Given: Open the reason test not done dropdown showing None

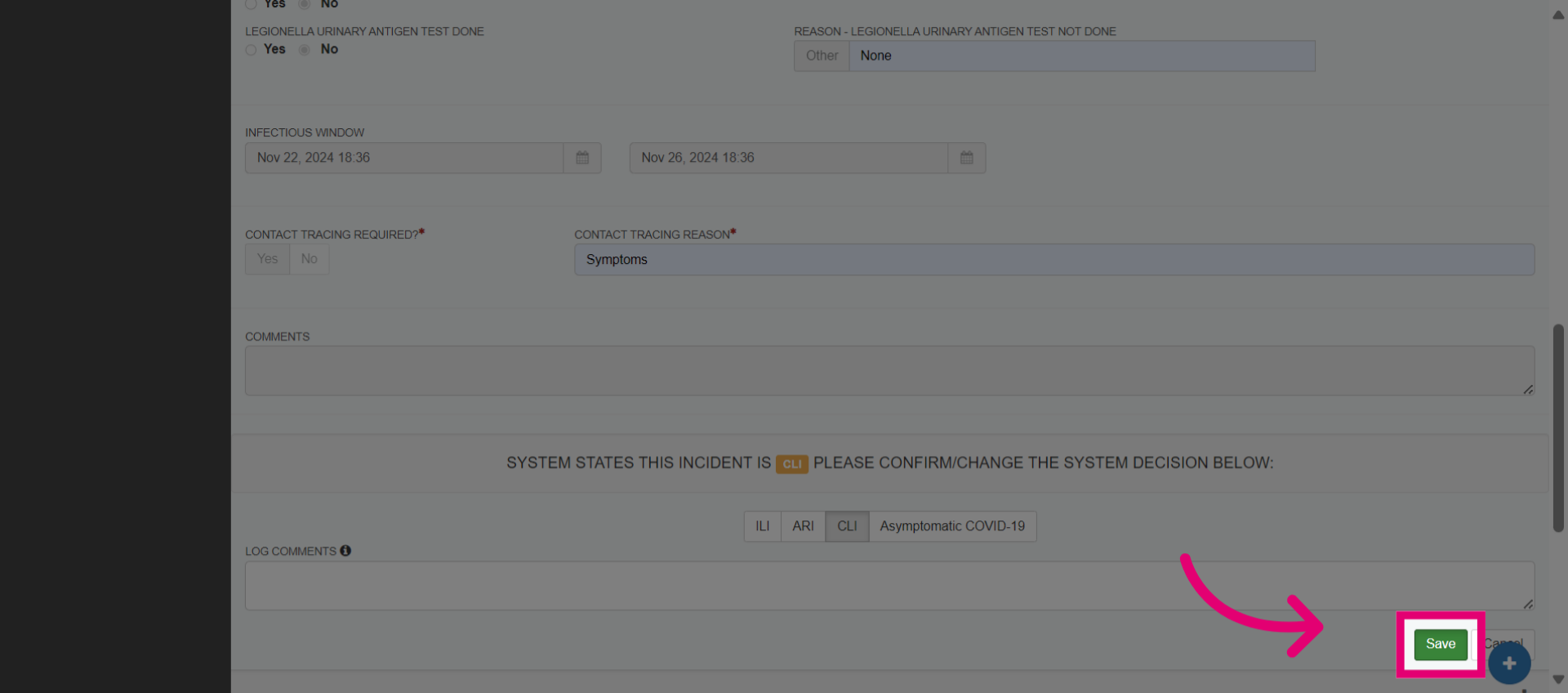Looking at the screenshot, I should pos(1082,56).
